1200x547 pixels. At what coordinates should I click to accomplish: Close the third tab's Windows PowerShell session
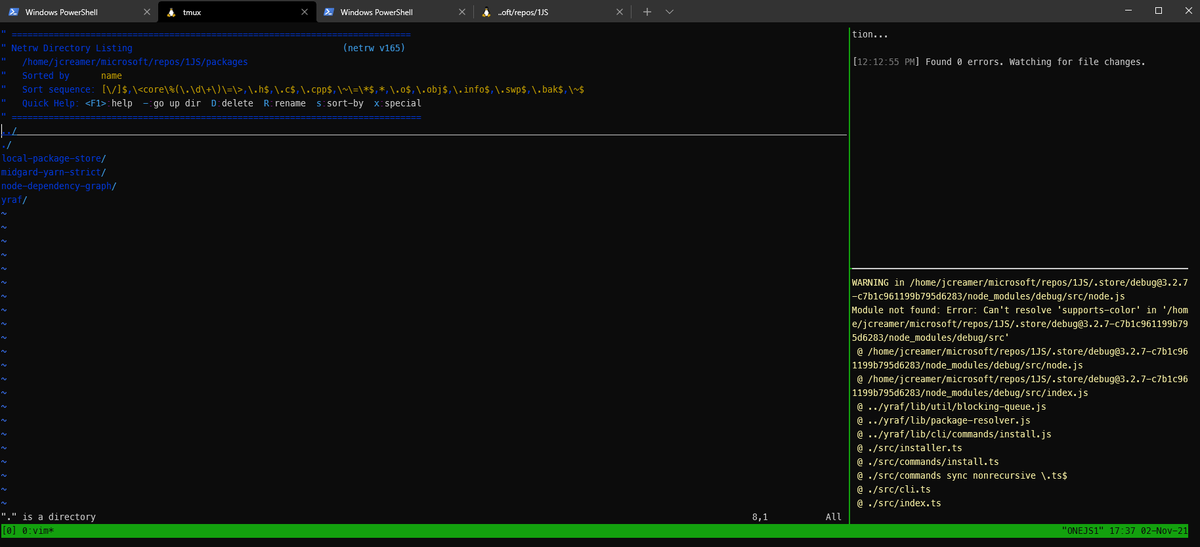pyautogui.click(x=461, y=12)
